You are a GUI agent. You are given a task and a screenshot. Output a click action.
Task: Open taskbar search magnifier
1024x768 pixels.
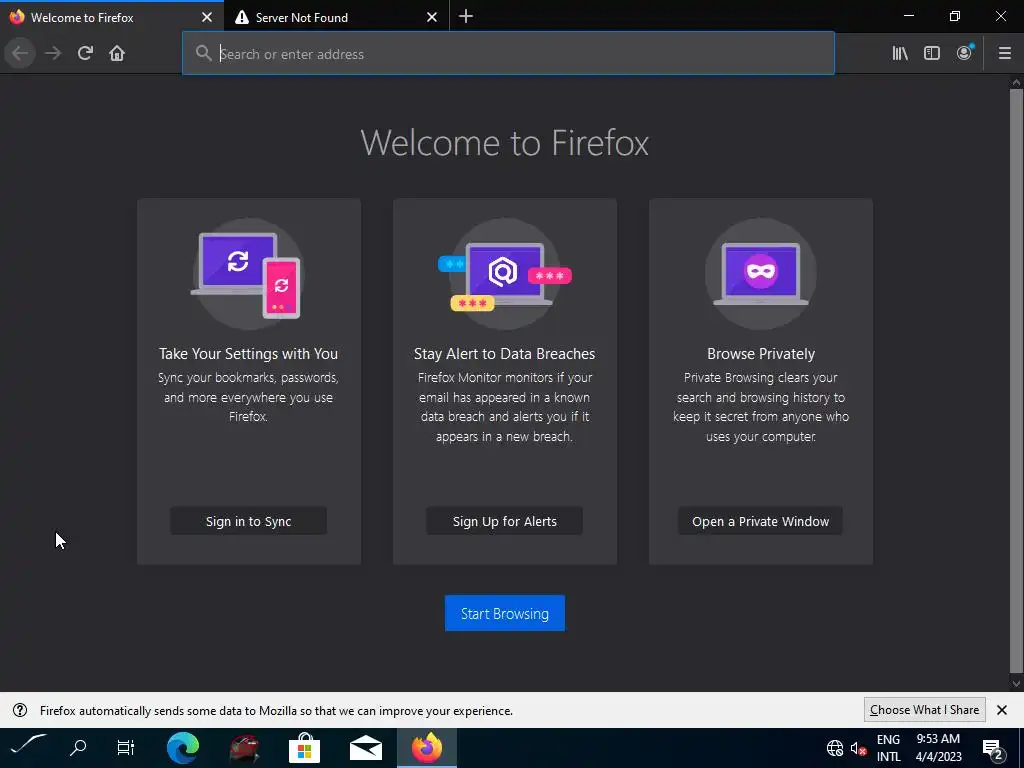coord(78,747)
